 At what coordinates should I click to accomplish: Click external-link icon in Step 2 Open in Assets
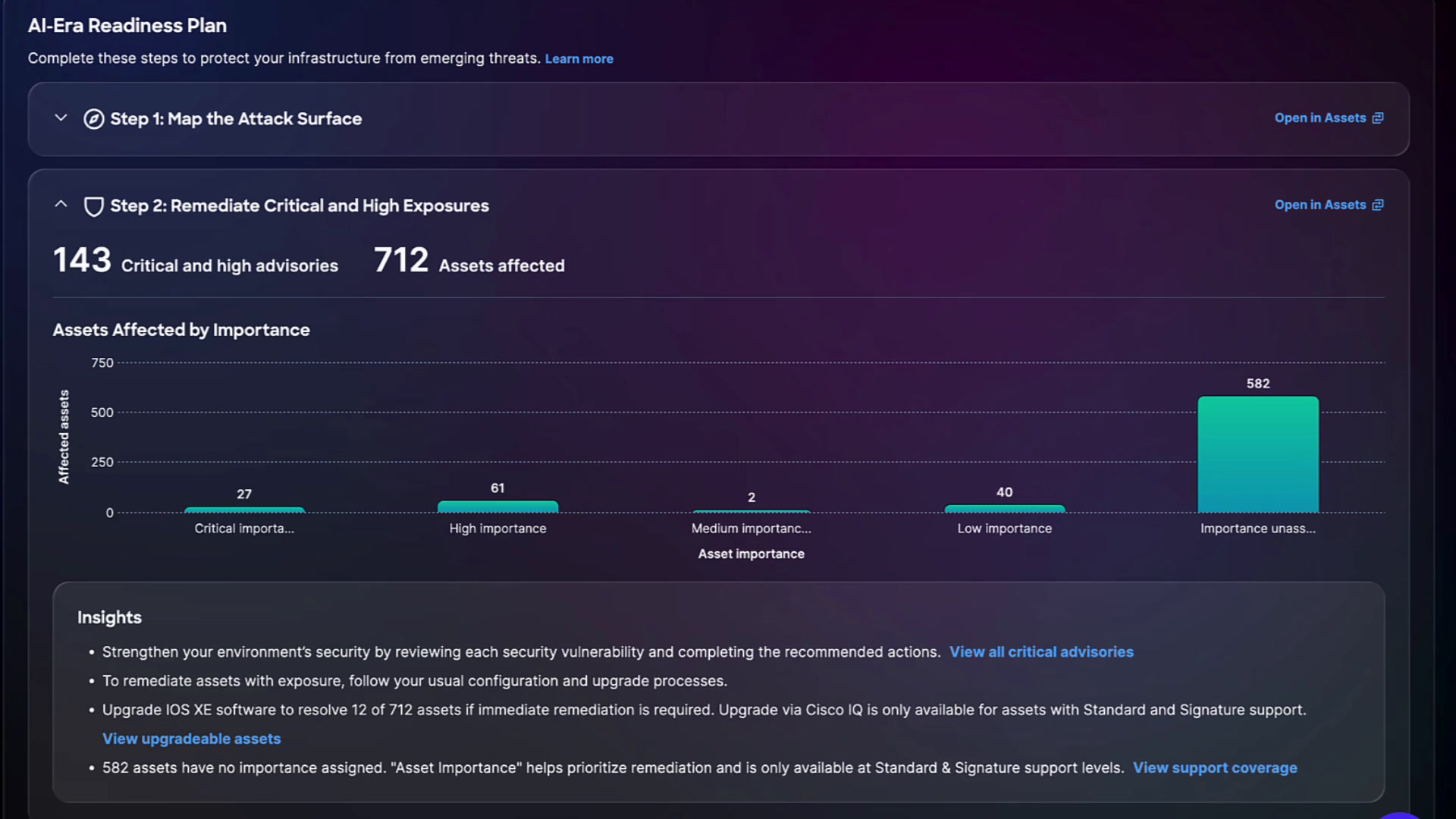(1378, 205)
